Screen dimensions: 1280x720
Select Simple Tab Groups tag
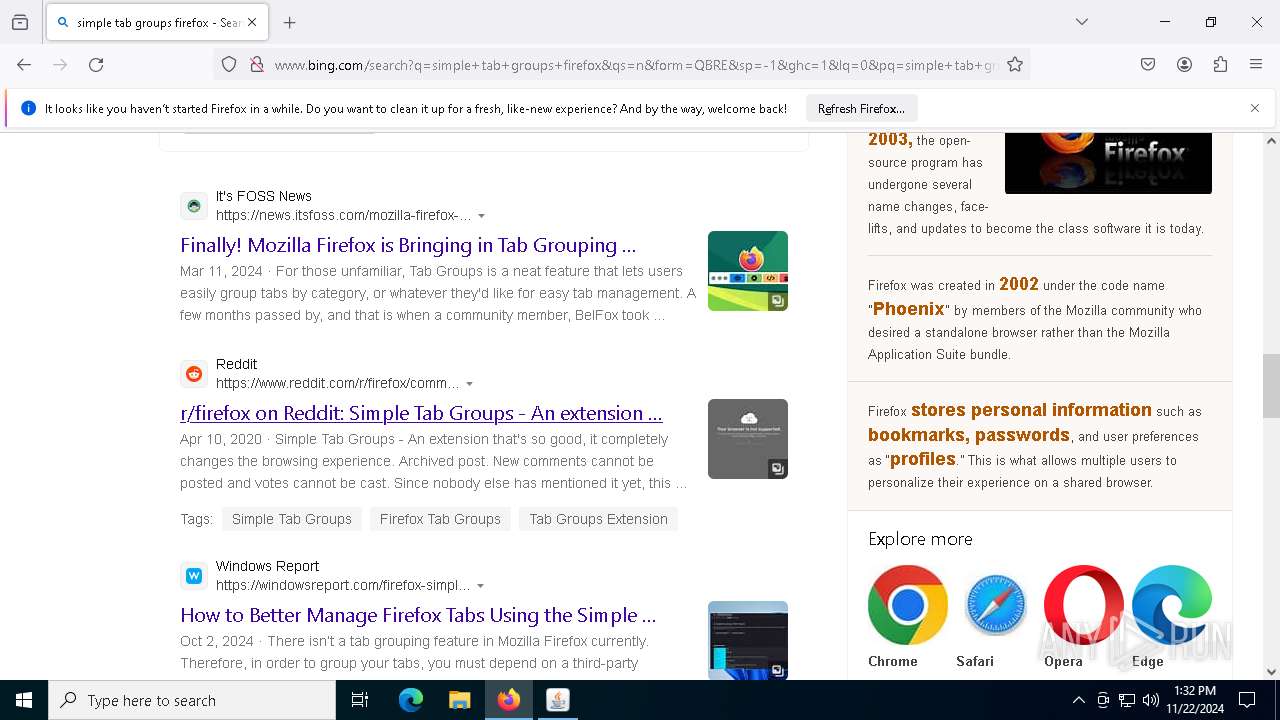click(292, 519)
